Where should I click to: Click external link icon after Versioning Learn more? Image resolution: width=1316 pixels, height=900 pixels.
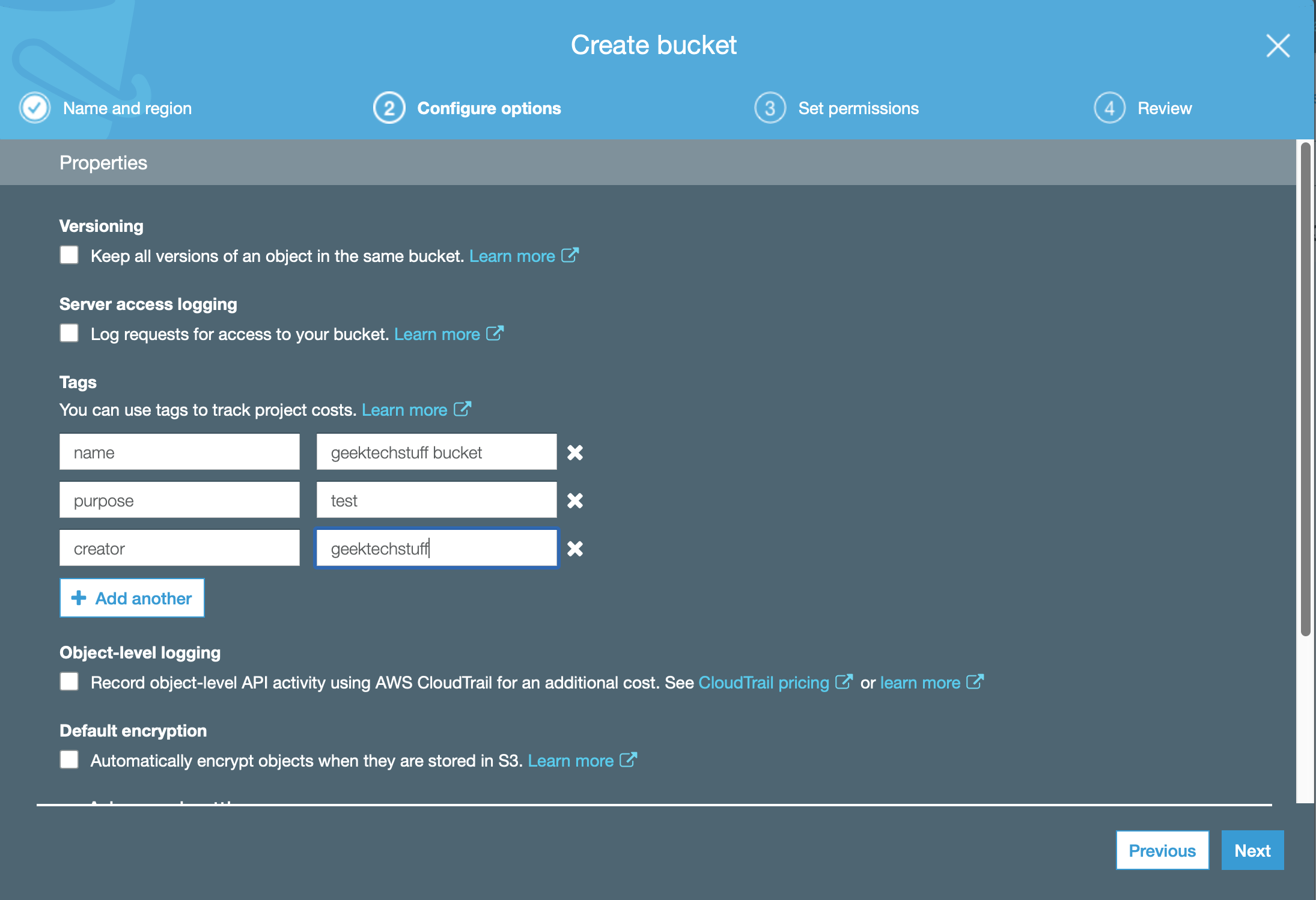pos(570,255)
